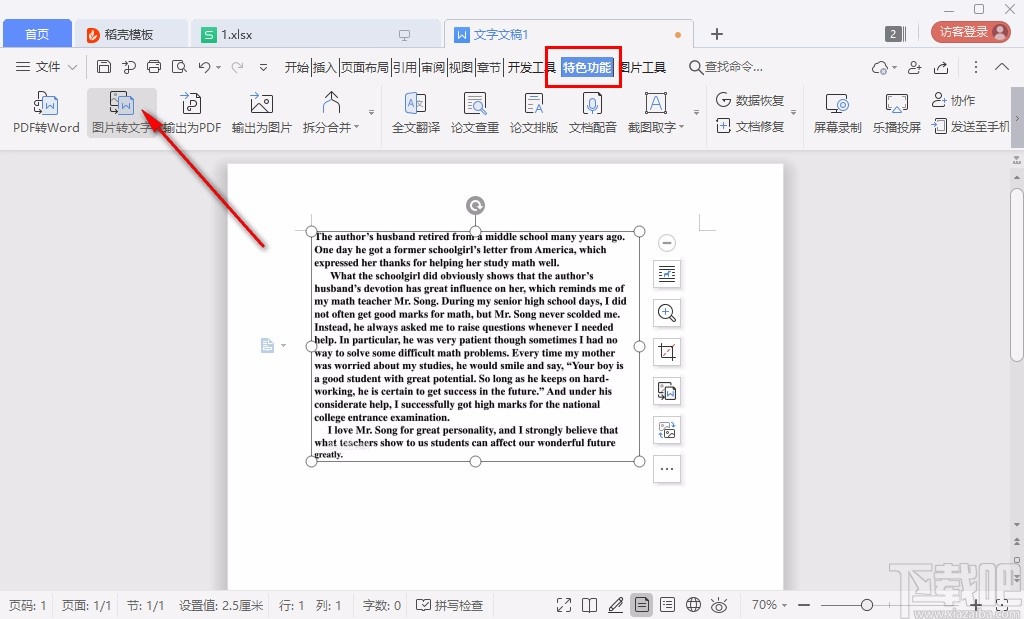This screenshot has width=1024, height=619.
Task: Switch on 阅读版式 view toggle
Action: pyautogui.click(x=590, y=605)
